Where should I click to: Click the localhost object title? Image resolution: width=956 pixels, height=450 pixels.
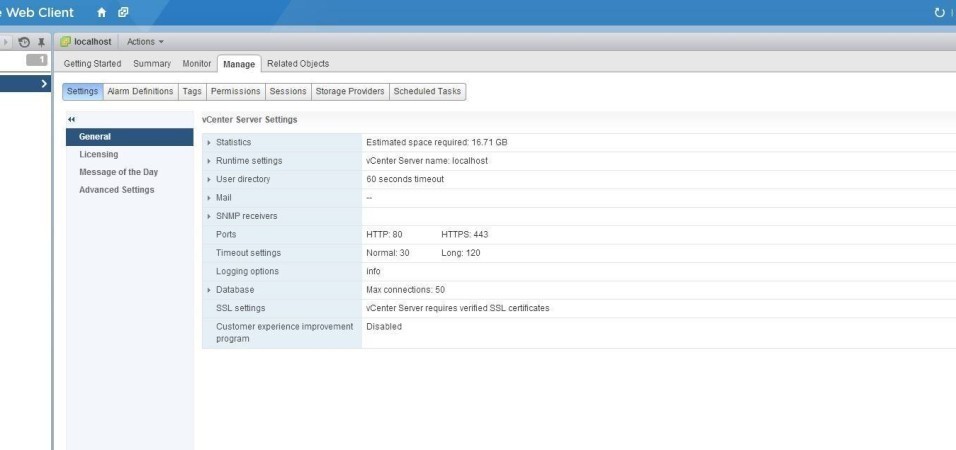pyautogui.click(x=93, y=41)
